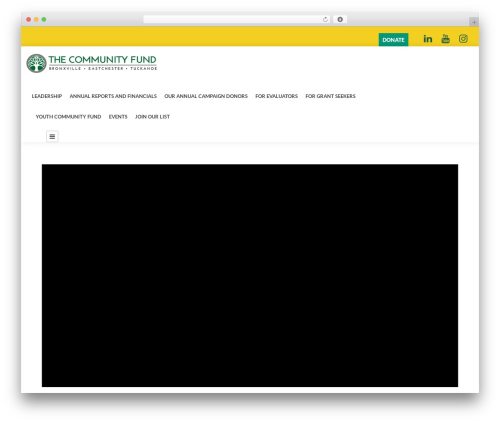This screenshot has height=423, width=500.
Task: Select For Evaluators menu item
Action: [x=276, y=96]
